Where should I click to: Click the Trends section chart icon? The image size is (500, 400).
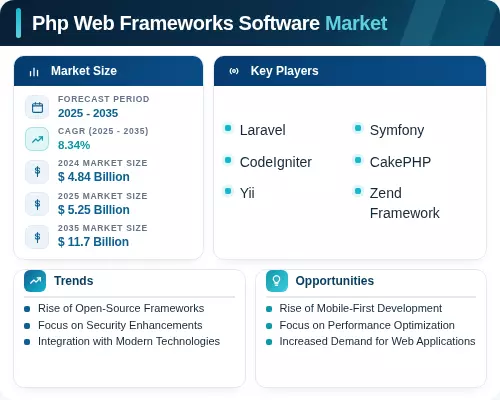pyautogui.click(x=35, y=281)
